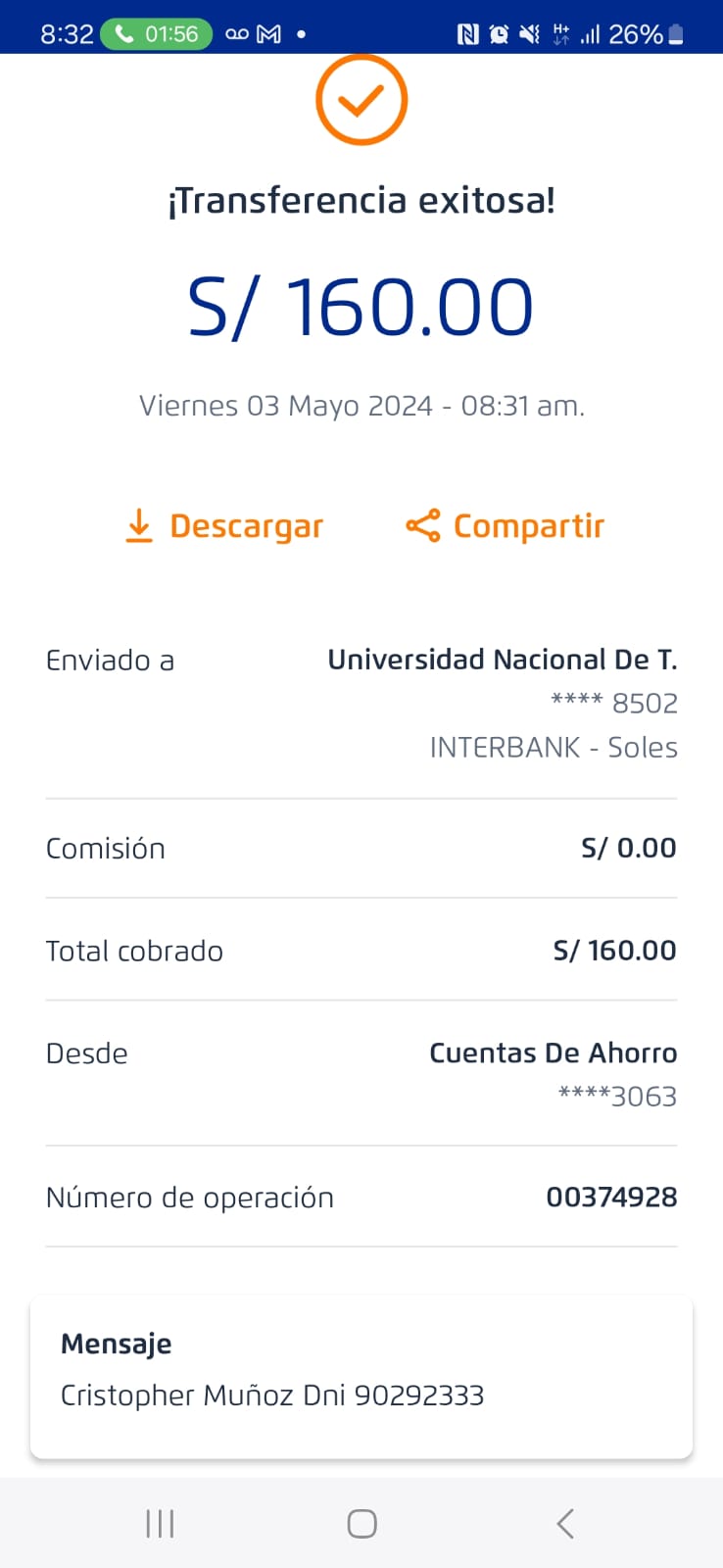Tap the date Viernes 03 Mayo 2024
723x1568 pixels.
[x=361, y=406]
